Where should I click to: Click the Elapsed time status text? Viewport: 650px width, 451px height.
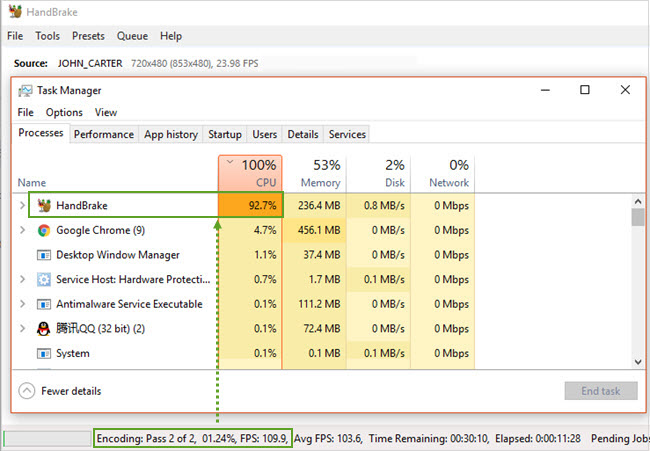pyautogui.click(x=538, y=438)
